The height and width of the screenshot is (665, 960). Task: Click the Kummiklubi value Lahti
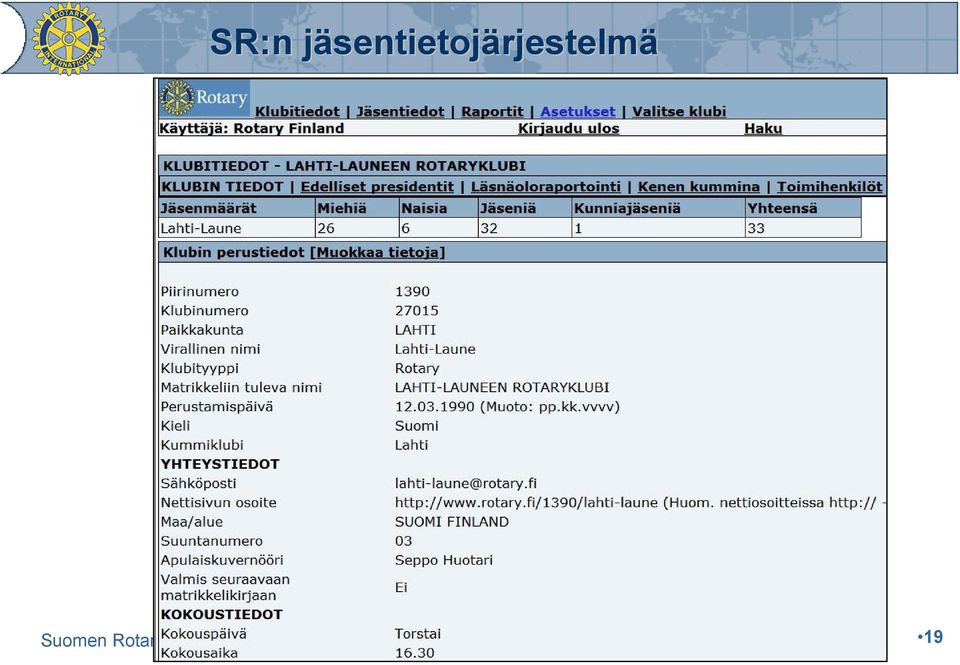click(411, 445)
